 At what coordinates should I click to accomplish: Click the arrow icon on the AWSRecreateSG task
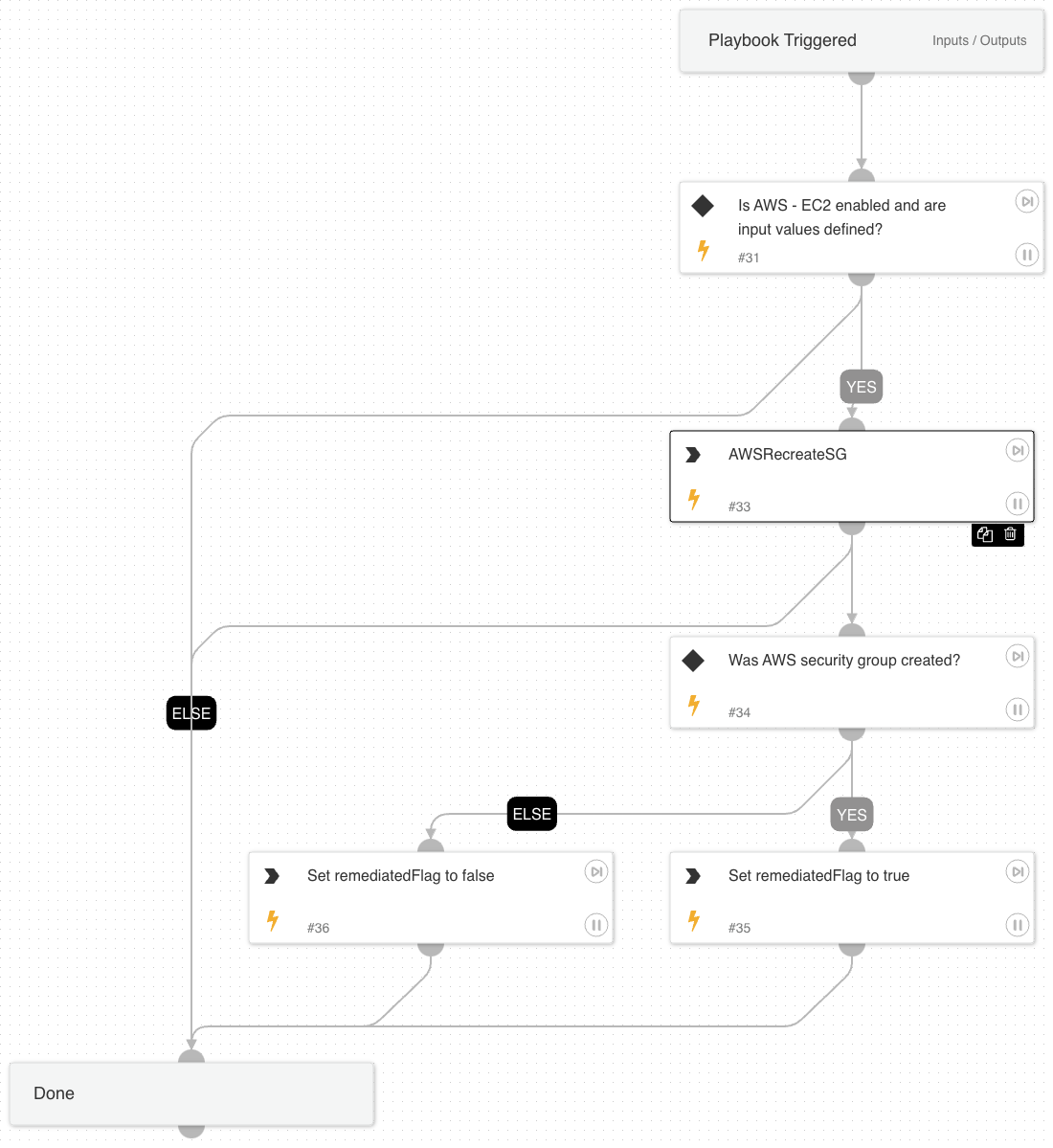[693, 454]
